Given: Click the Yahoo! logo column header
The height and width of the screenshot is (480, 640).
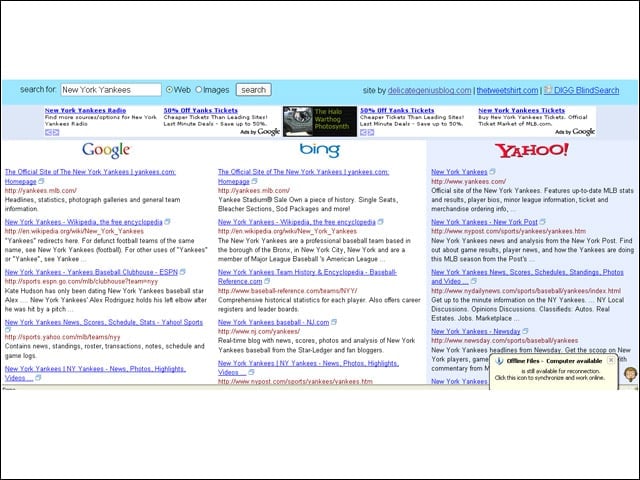Looking at the screenshot, I should click(x=531, y=150).
